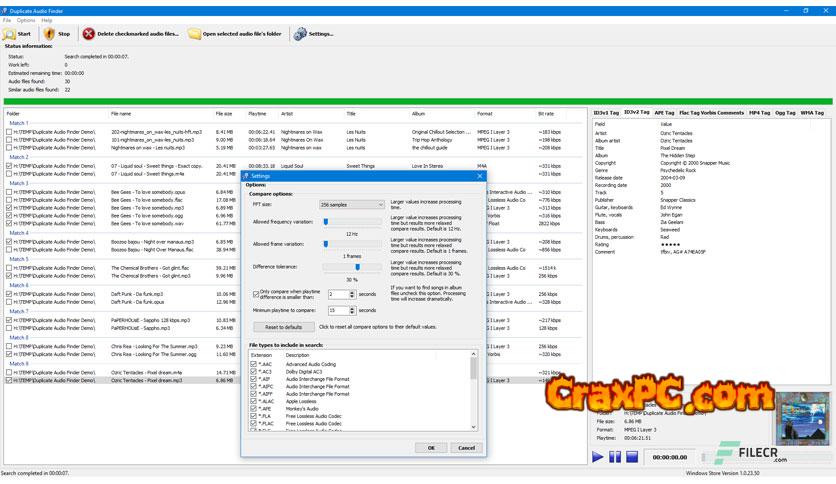Play the selected audio file
The height and width of the screenshot is (484, 836).
tap(598, 457)
